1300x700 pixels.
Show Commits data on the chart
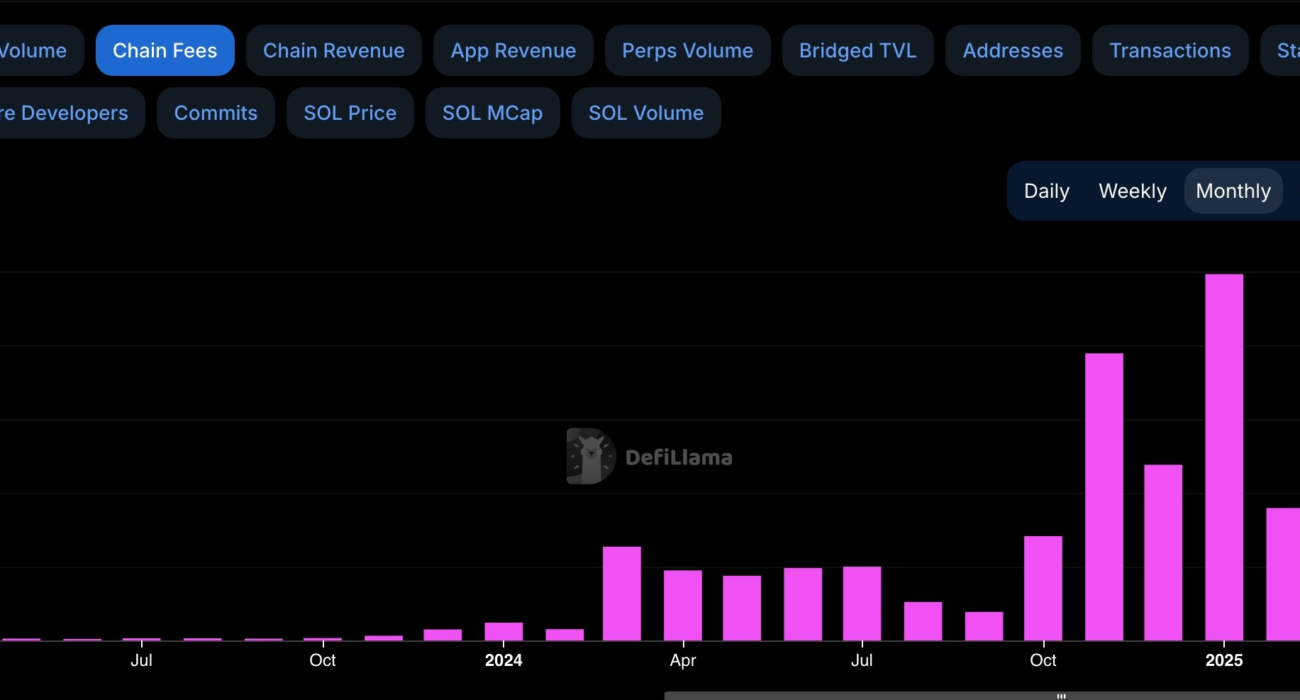click(215, 113)
